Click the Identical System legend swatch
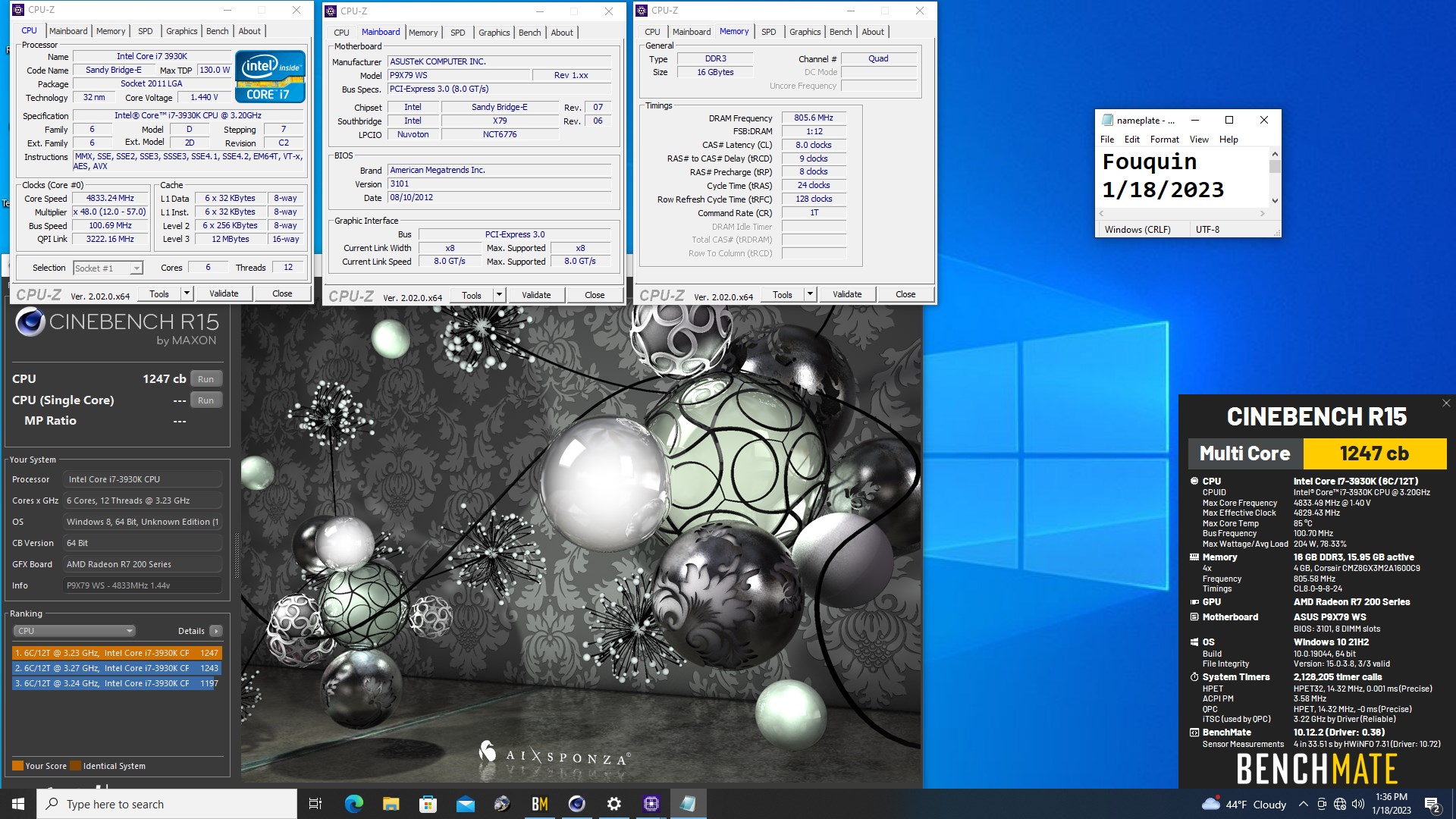This screenshot has width=1456, height=819. click(x=75, y=766)
